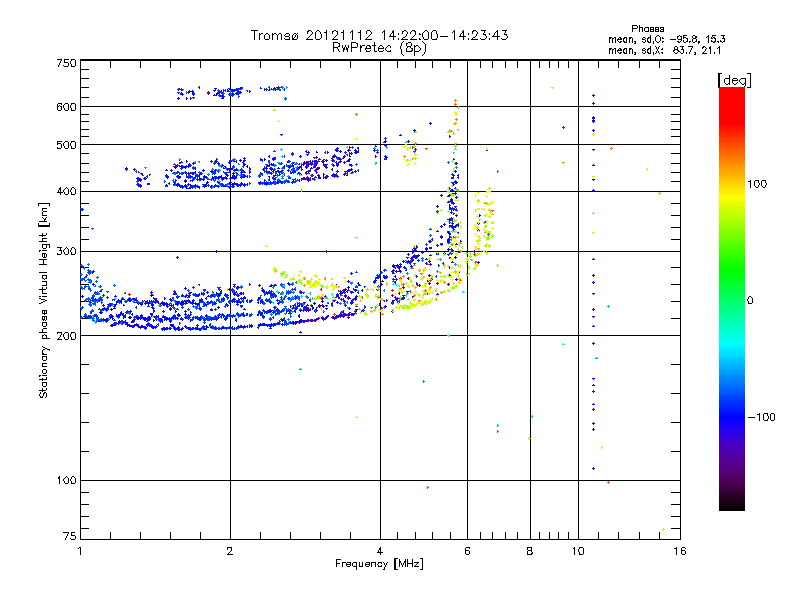Click the y-axis tick label "100"
800x600 pixels.
tap(66, 481)
